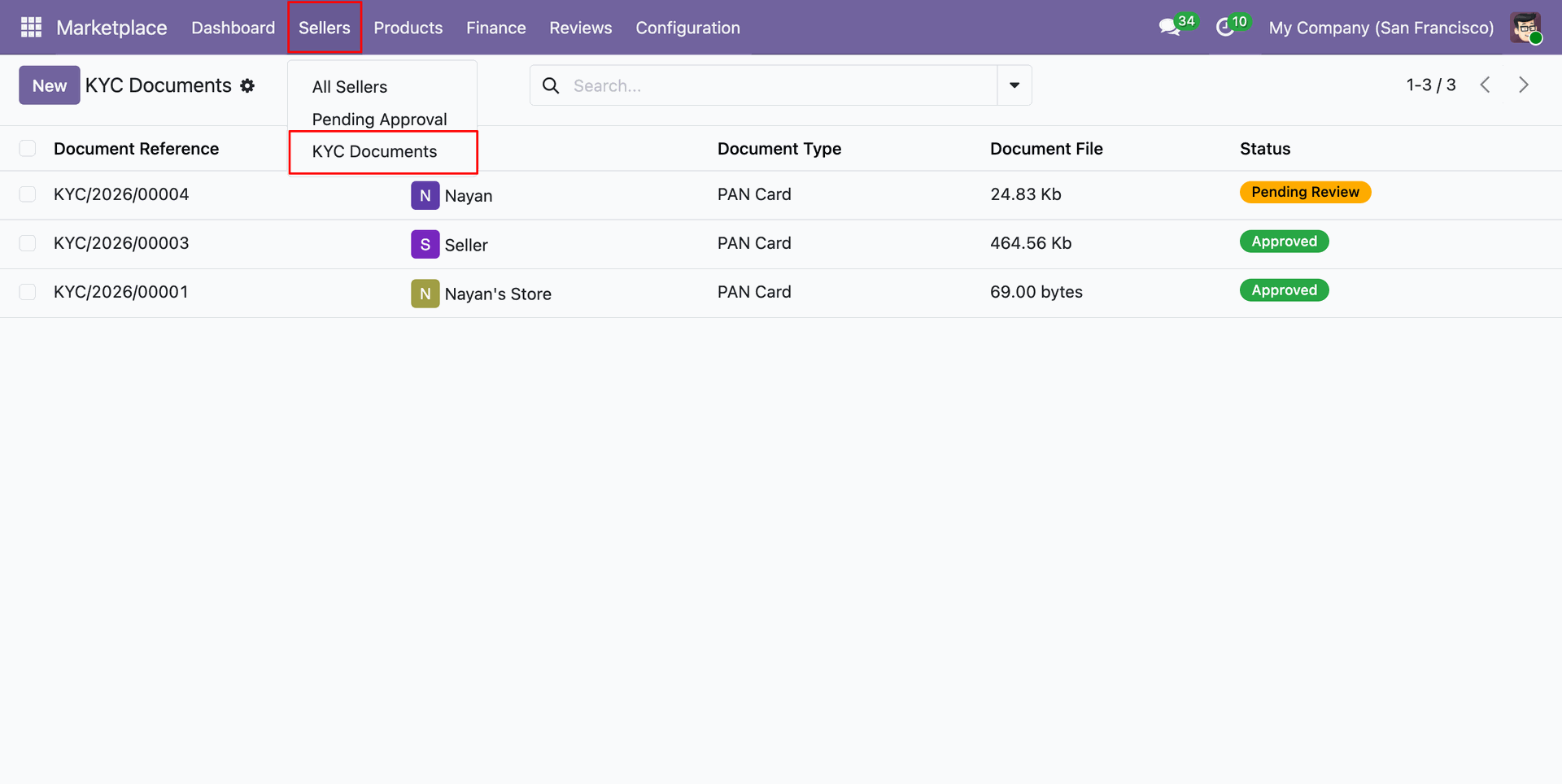Click the user avatar in the top bar
The width and height of the screenshot is (1562, 784).
(1525, 28)
